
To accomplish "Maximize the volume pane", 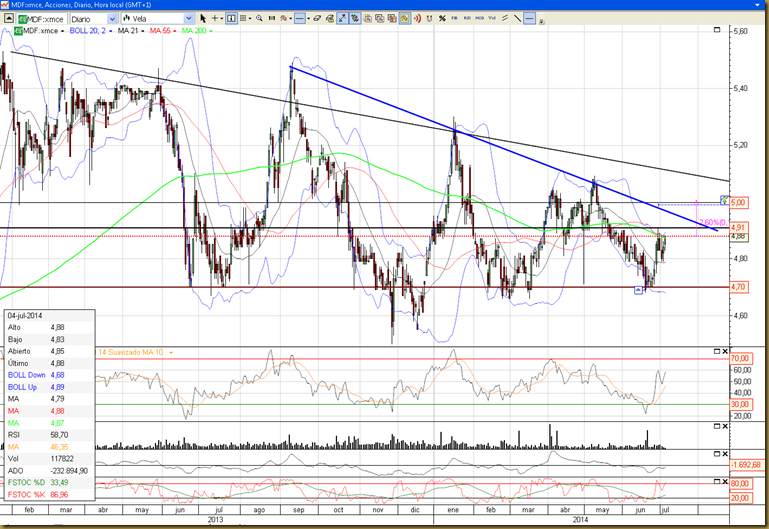I will click(717, 426).
